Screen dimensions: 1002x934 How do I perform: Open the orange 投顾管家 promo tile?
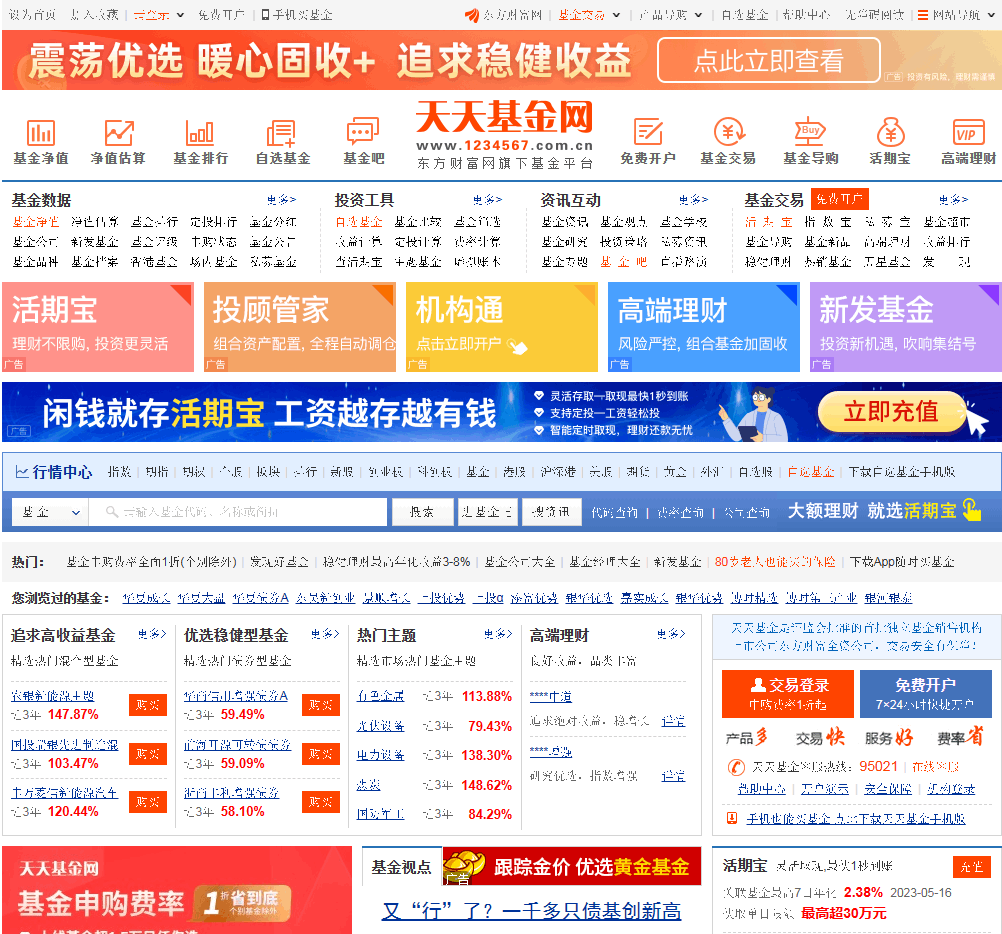click(x=300, y=326)
